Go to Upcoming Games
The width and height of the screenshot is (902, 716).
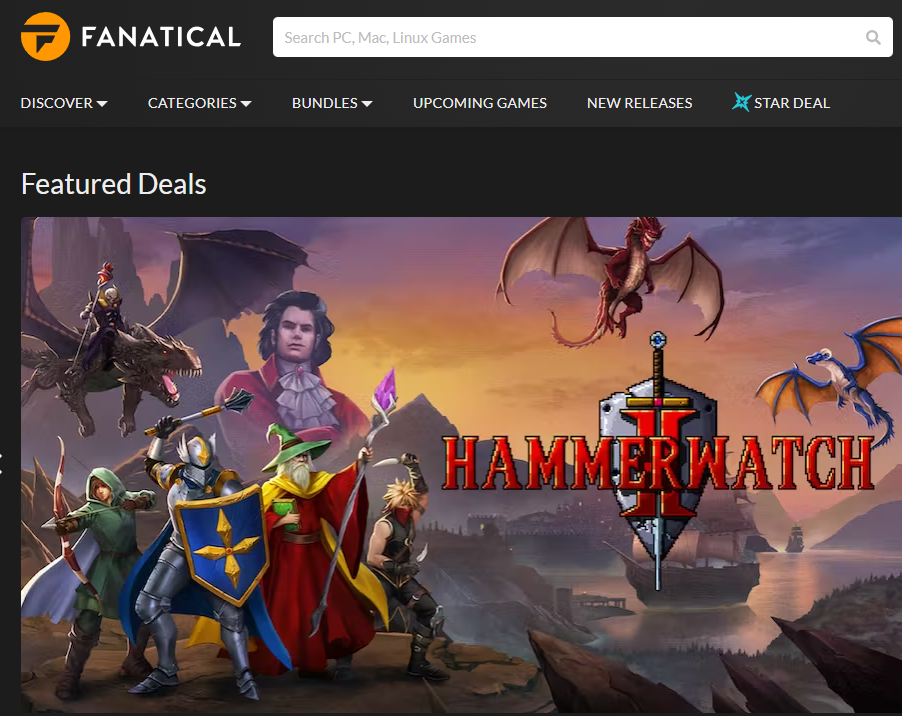pos(480,103)
